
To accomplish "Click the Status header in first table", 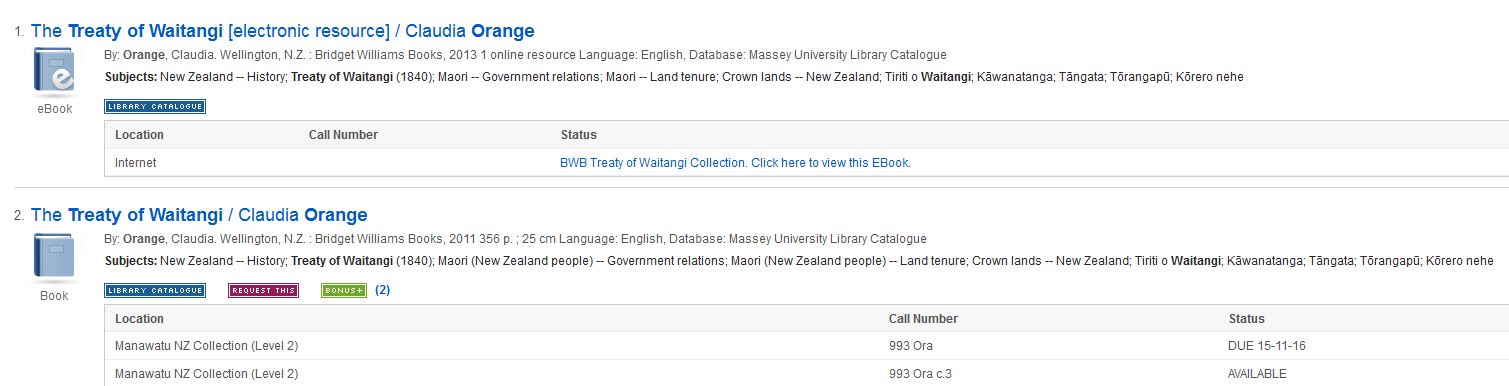I will tap(578, 135).
